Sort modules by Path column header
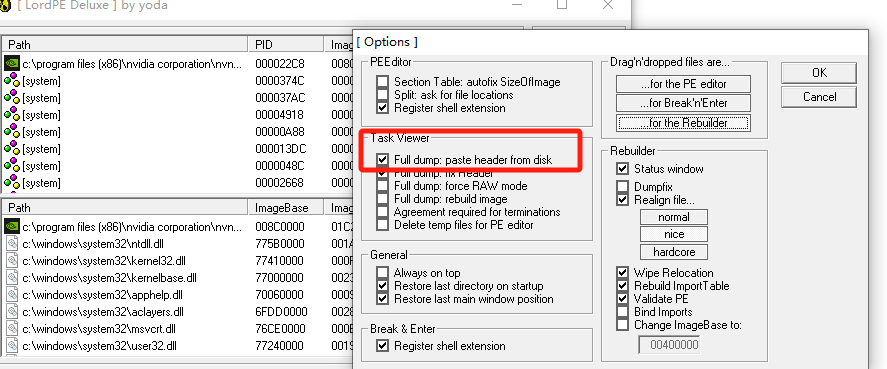 (x=124, y=208)
